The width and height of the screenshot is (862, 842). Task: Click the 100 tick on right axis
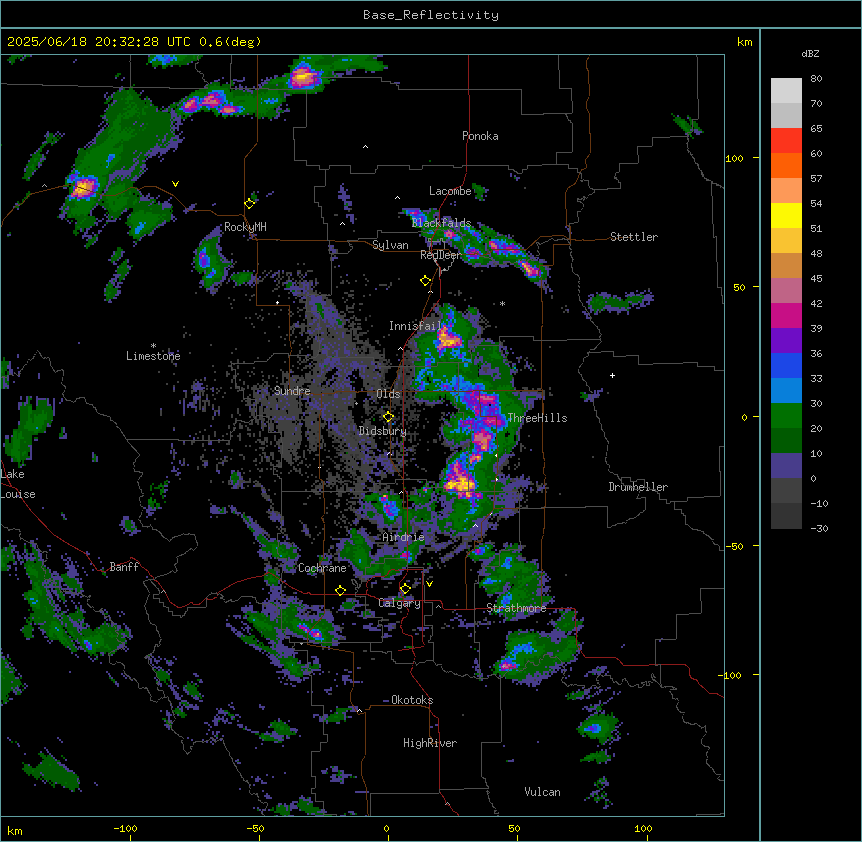pos(734,159)
